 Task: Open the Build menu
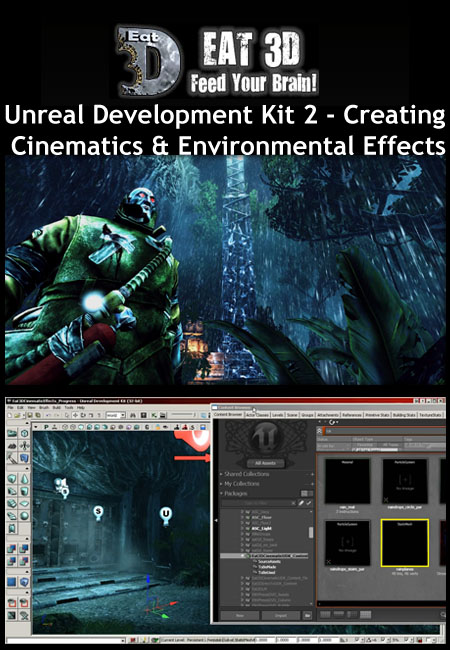click(x=57, y=407)
